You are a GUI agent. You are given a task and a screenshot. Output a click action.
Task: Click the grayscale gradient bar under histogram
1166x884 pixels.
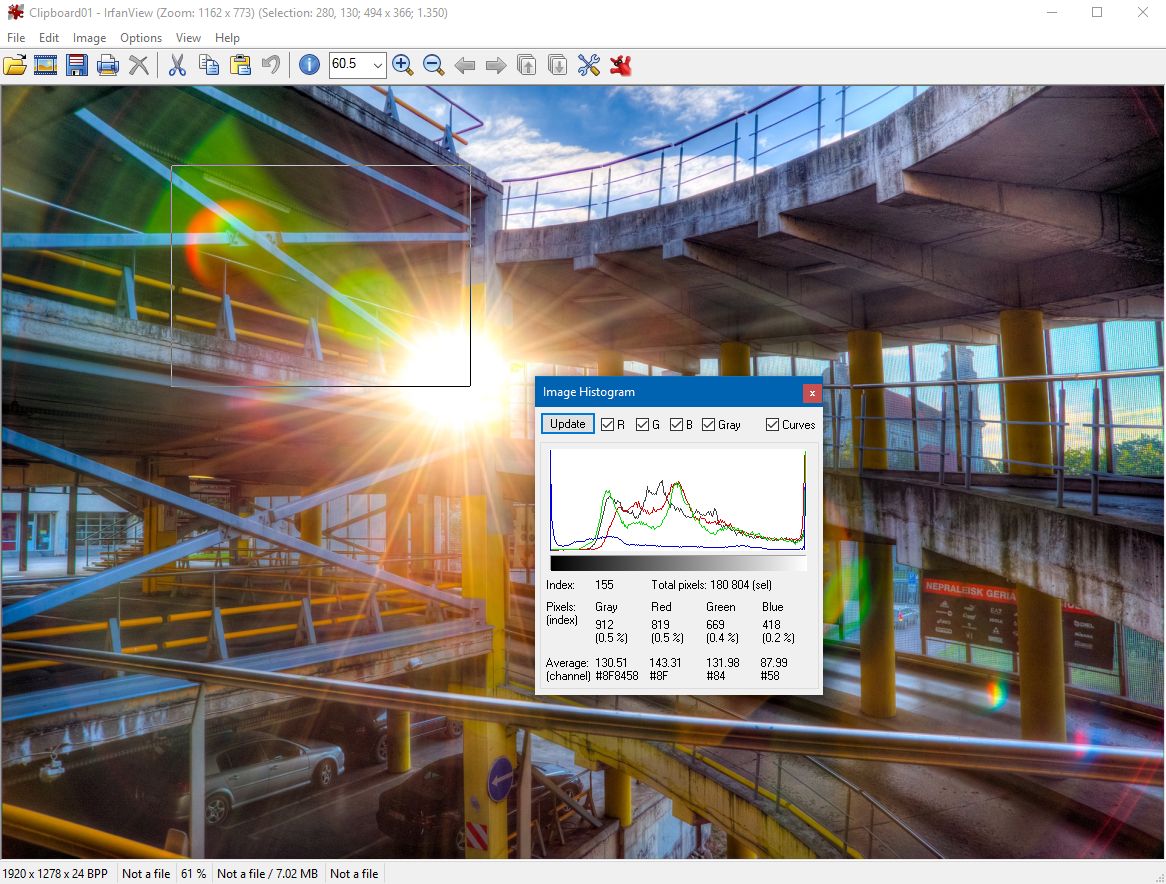coord(678,564)
